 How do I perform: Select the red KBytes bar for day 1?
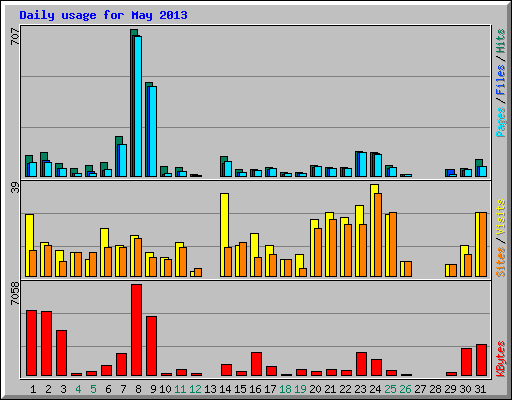point(31,343)
